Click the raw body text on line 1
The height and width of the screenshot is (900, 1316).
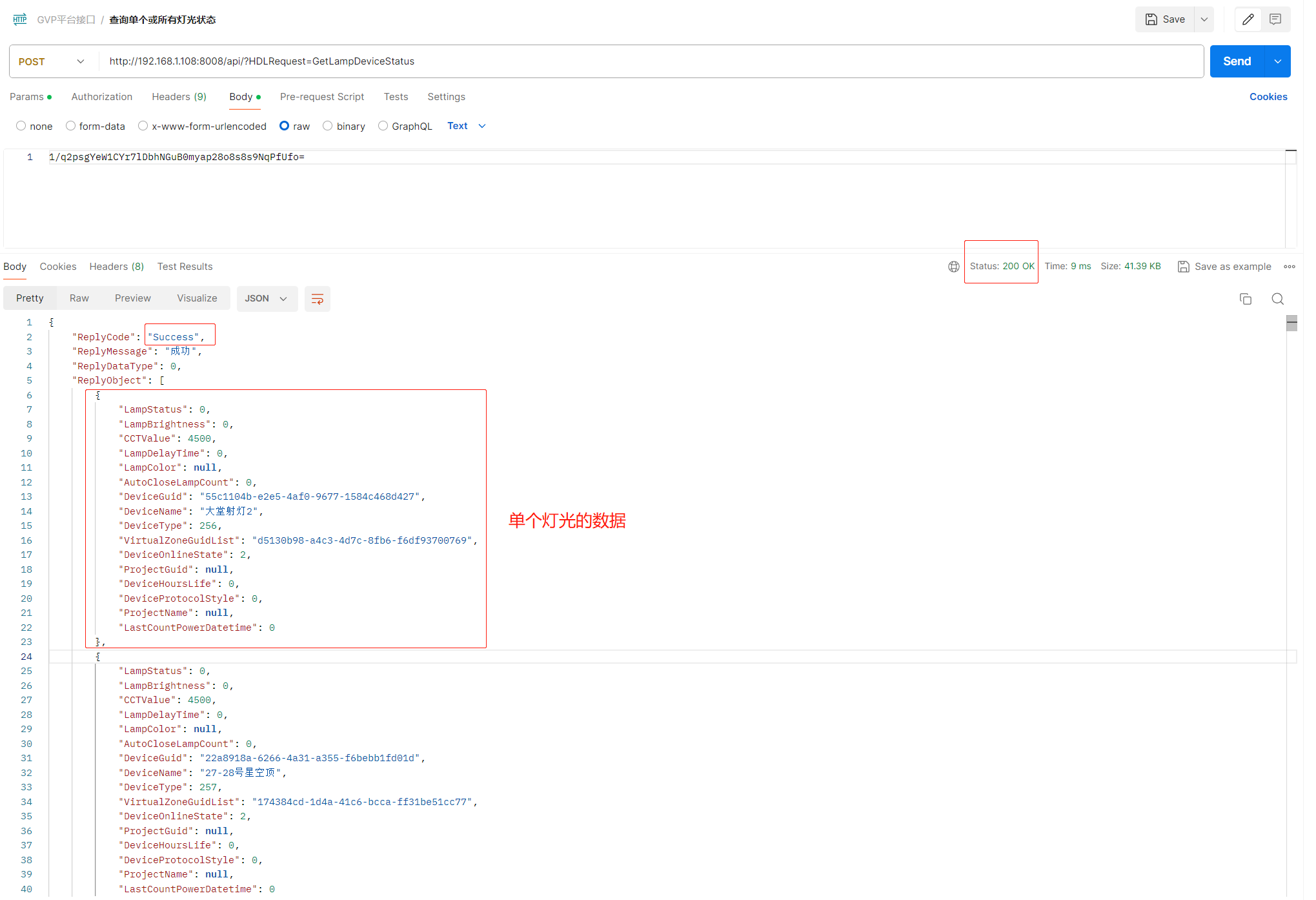click(x=177, y=157)
